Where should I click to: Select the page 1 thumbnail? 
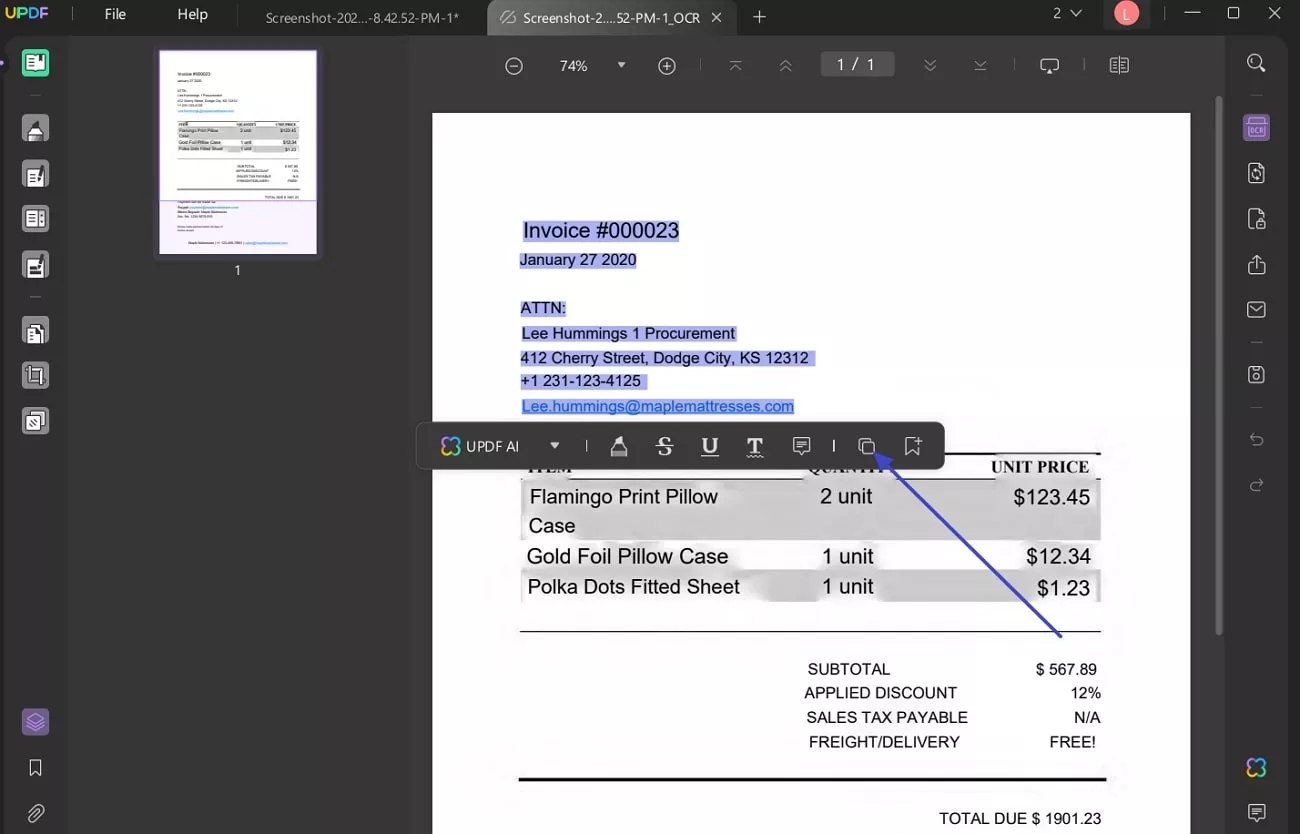tap(238, 152)
